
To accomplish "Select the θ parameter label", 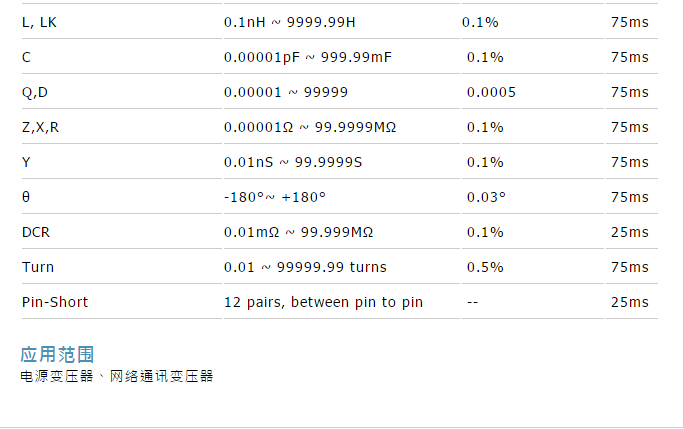I will pyautogui.click(x=26, y=197).
